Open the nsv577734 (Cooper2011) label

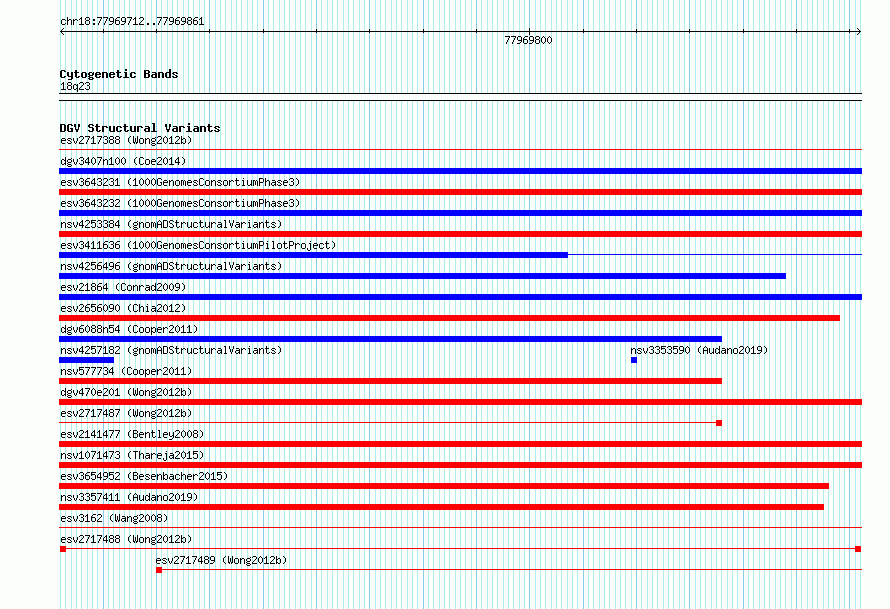[x=126, y=371]
